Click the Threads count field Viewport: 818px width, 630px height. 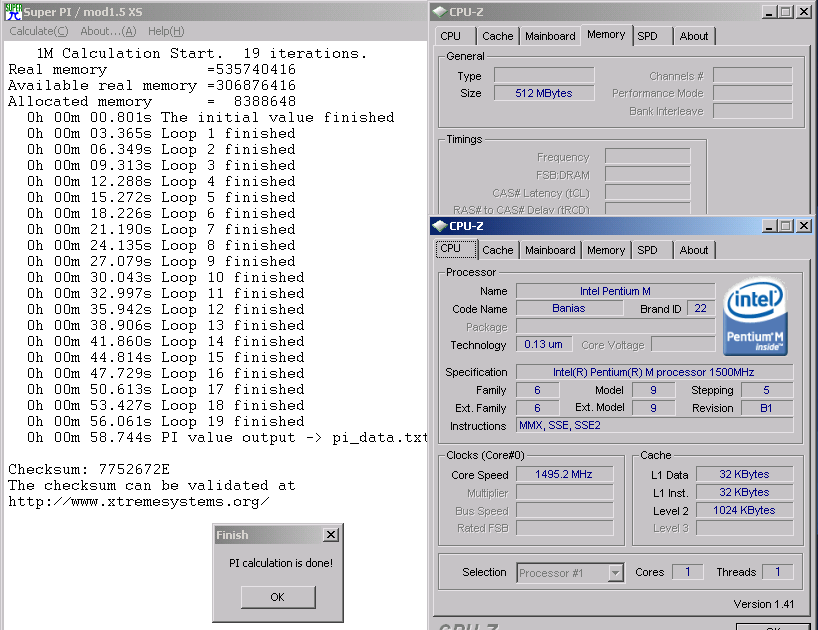pos(777,572)
